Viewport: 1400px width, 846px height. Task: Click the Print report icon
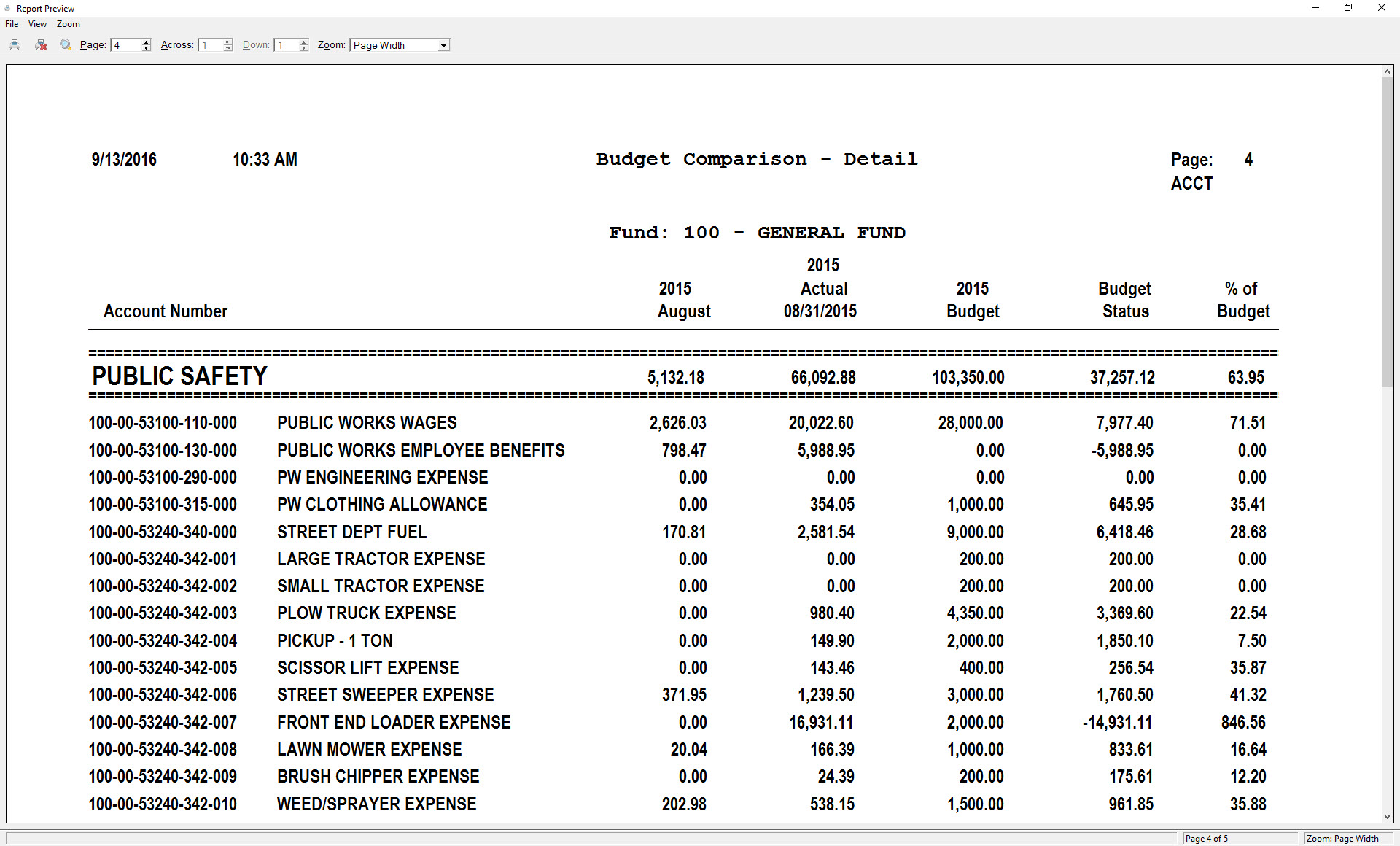click(x=15, y=45)
